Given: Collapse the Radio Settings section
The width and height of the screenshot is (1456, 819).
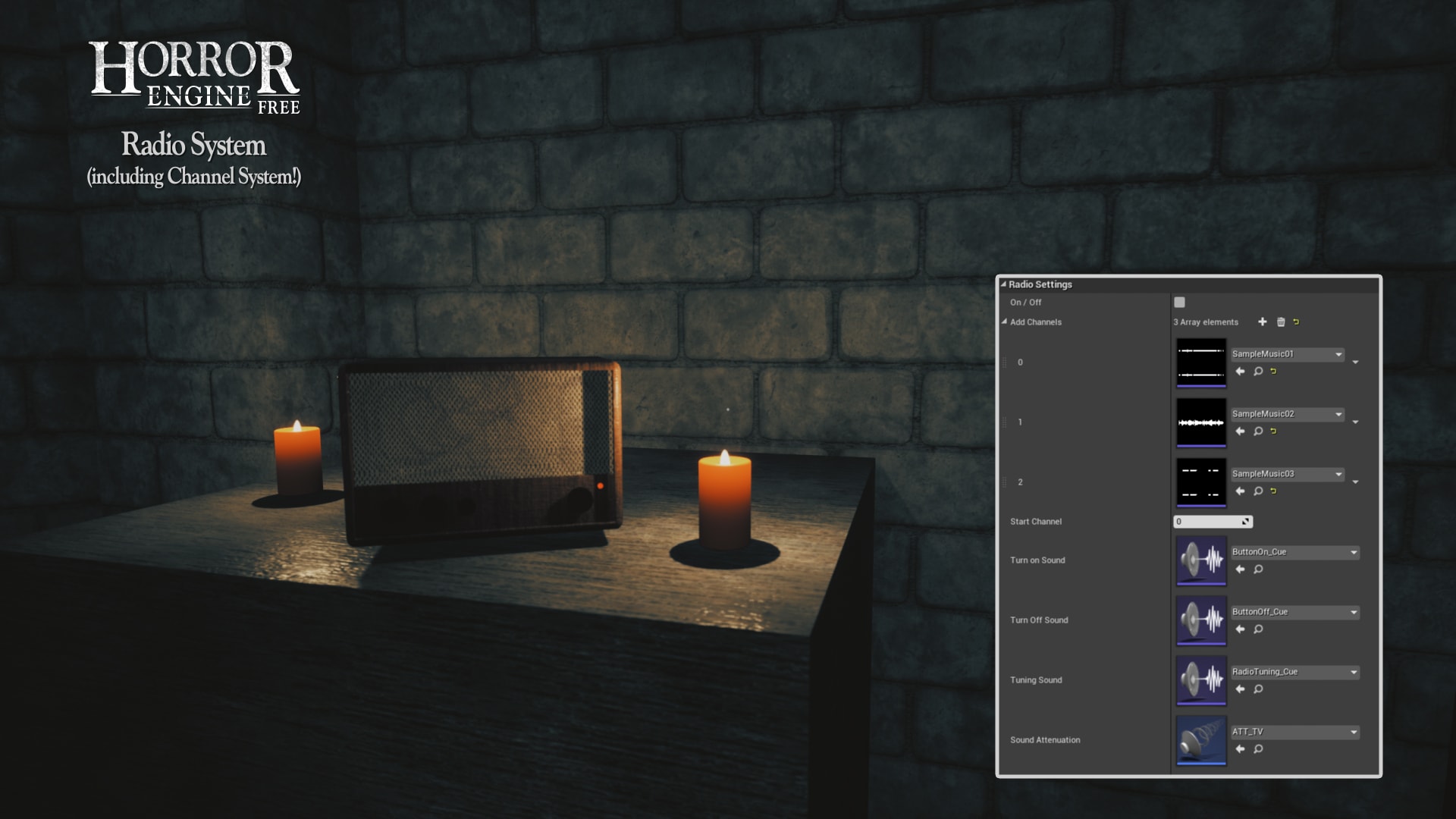Looking at the screenshot, I should [x=1005, y=284].
